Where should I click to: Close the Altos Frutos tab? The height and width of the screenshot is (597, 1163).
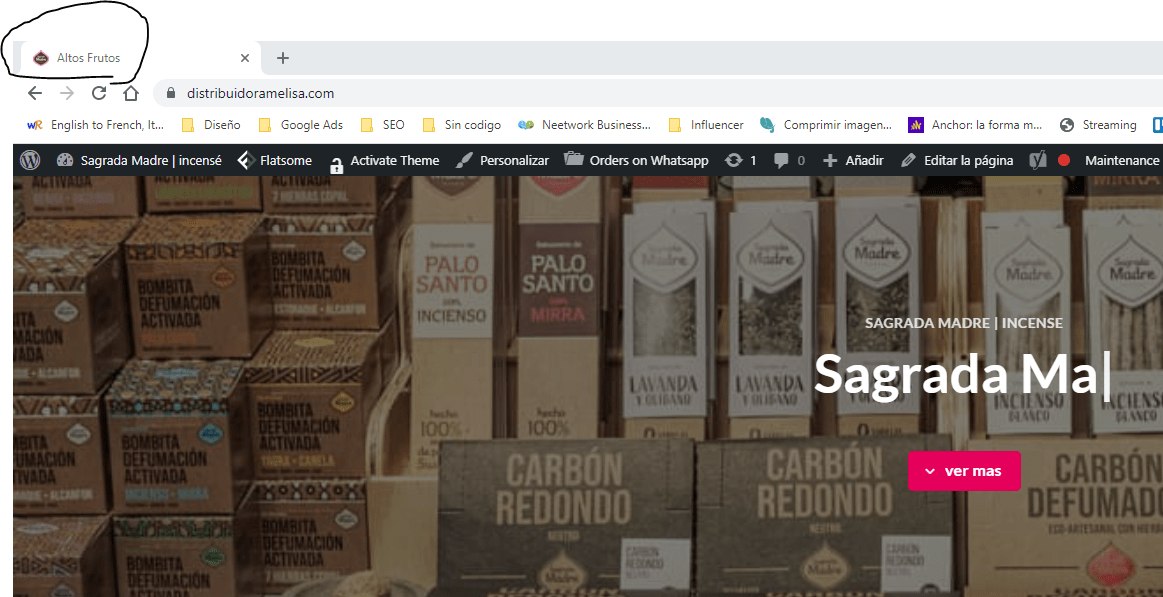245,58
